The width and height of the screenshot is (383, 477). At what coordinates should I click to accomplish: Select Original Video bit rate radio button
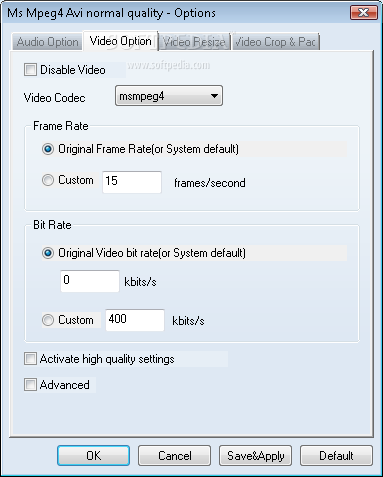(48, 253)
